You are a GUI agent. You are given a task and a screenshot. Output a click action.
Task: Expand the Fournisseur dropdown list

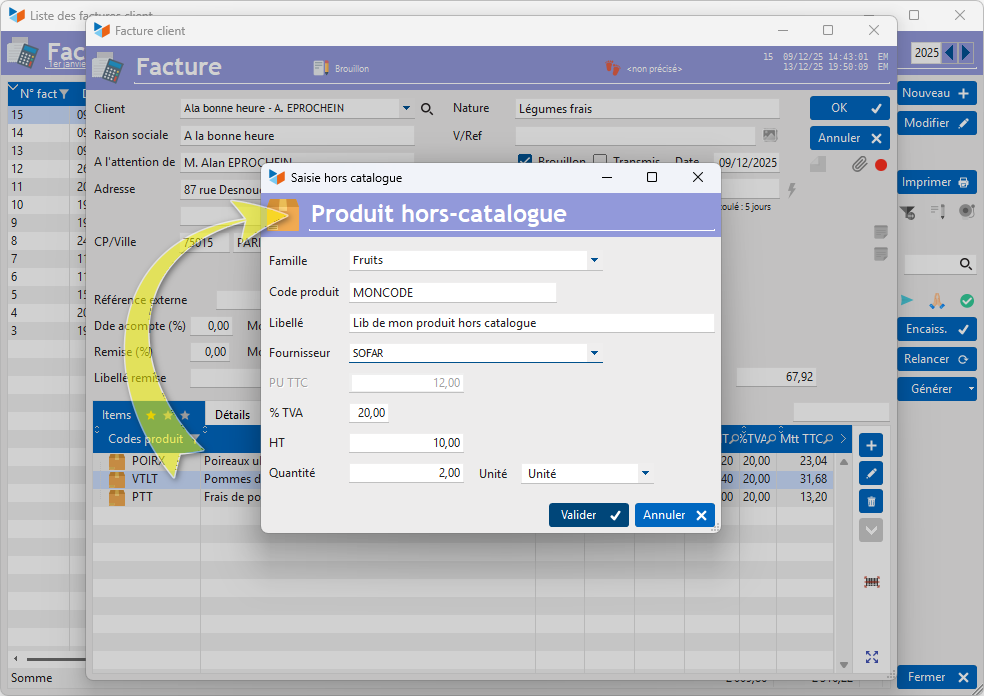[594, 353]
